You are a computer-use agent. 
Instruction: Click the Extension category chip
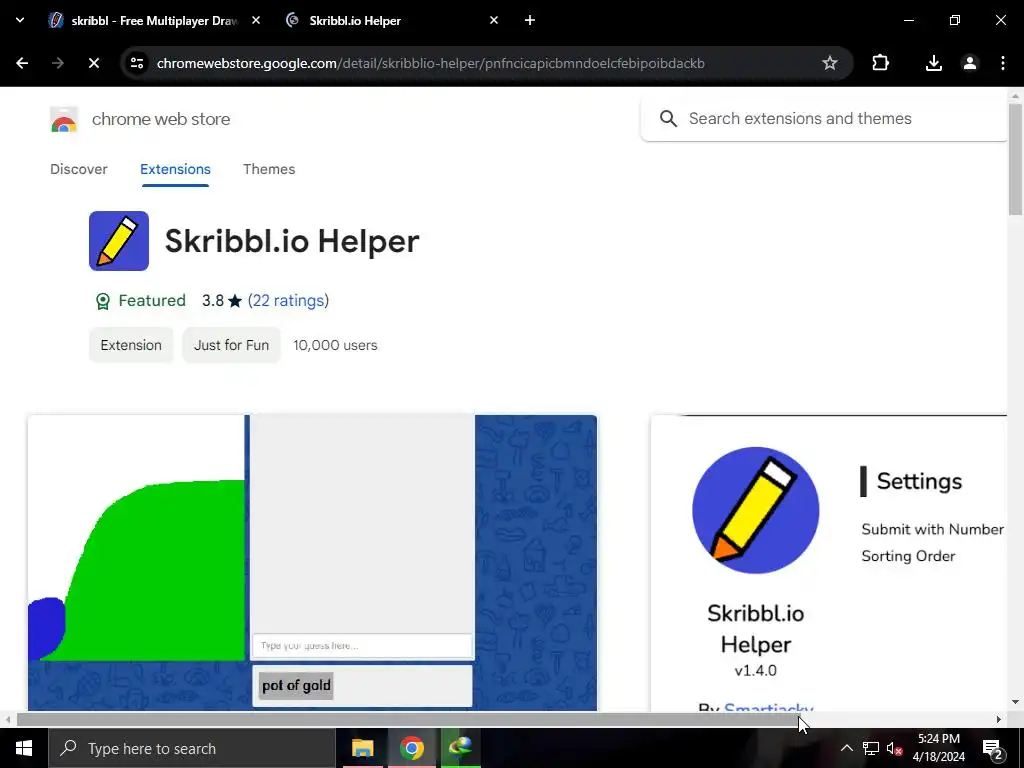click(x=131, y=345)
